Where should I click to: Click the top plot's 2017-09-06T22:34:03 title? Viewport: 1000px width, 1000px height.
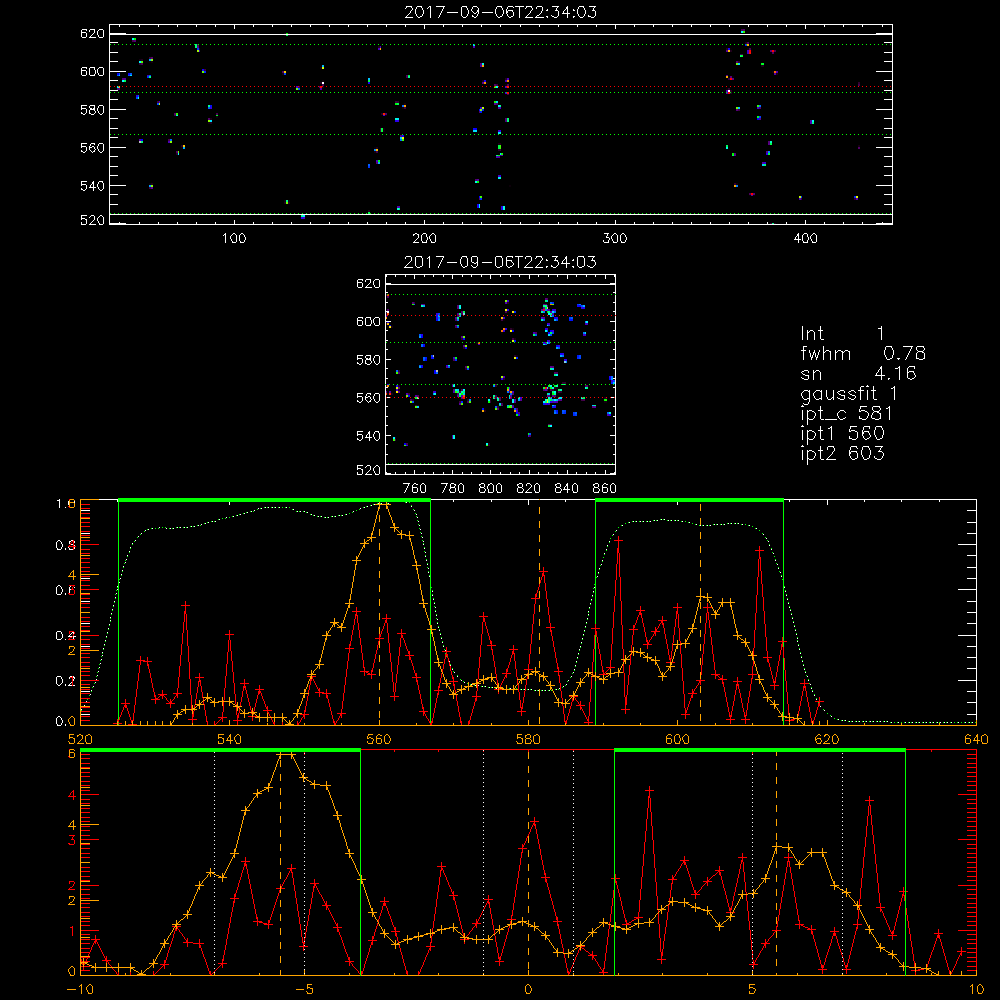point(501,12)
